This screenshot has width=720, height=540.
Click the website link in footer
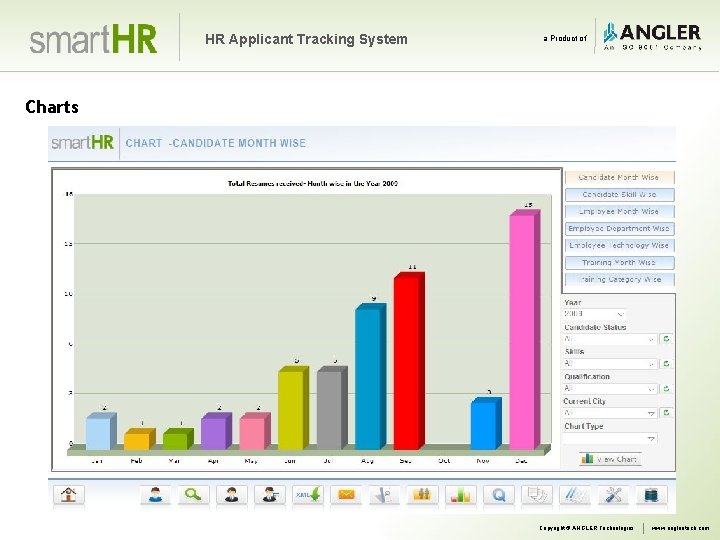click(680, 528)
